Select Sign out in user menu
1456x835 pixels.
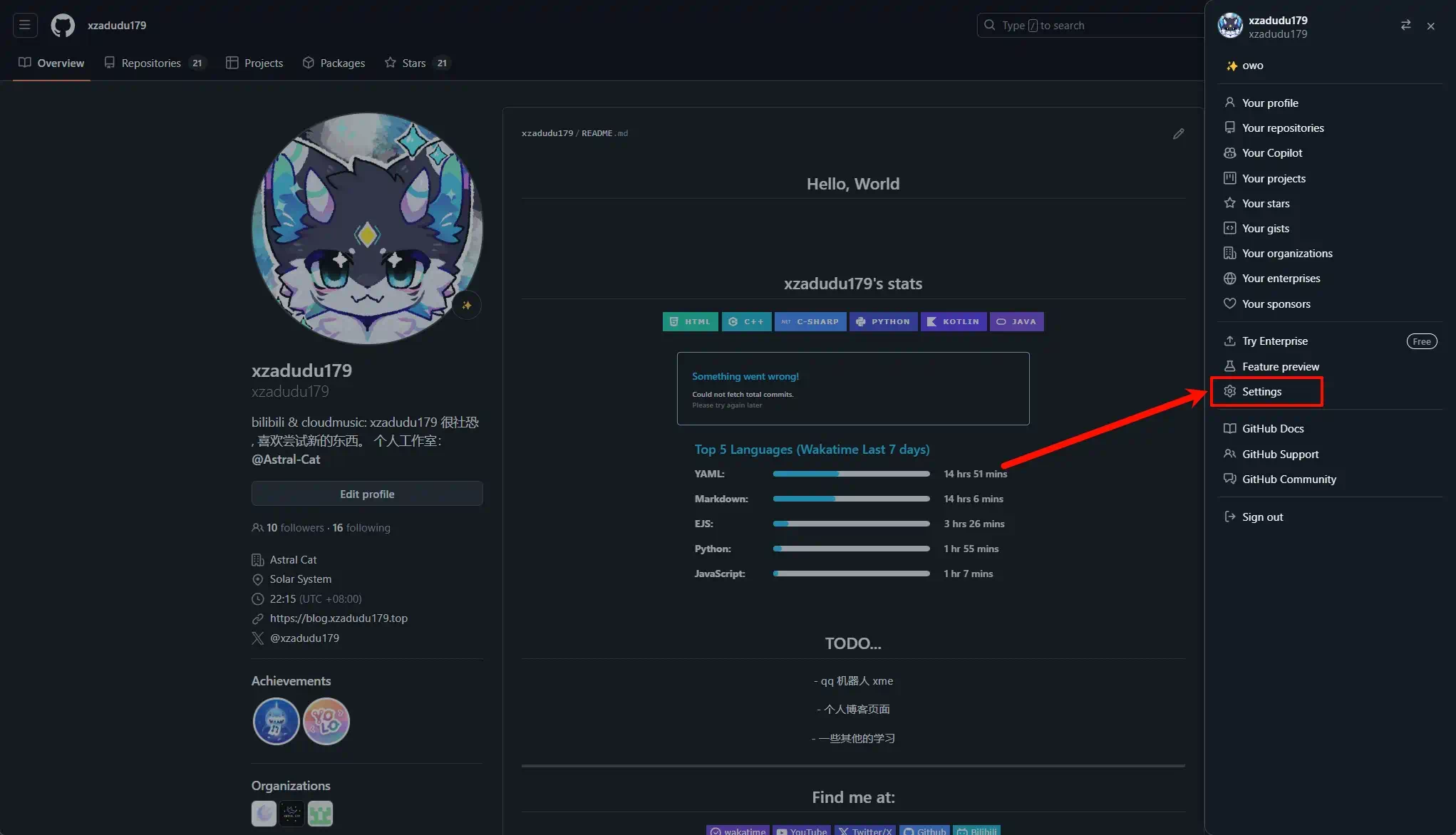coord(1262,517)
